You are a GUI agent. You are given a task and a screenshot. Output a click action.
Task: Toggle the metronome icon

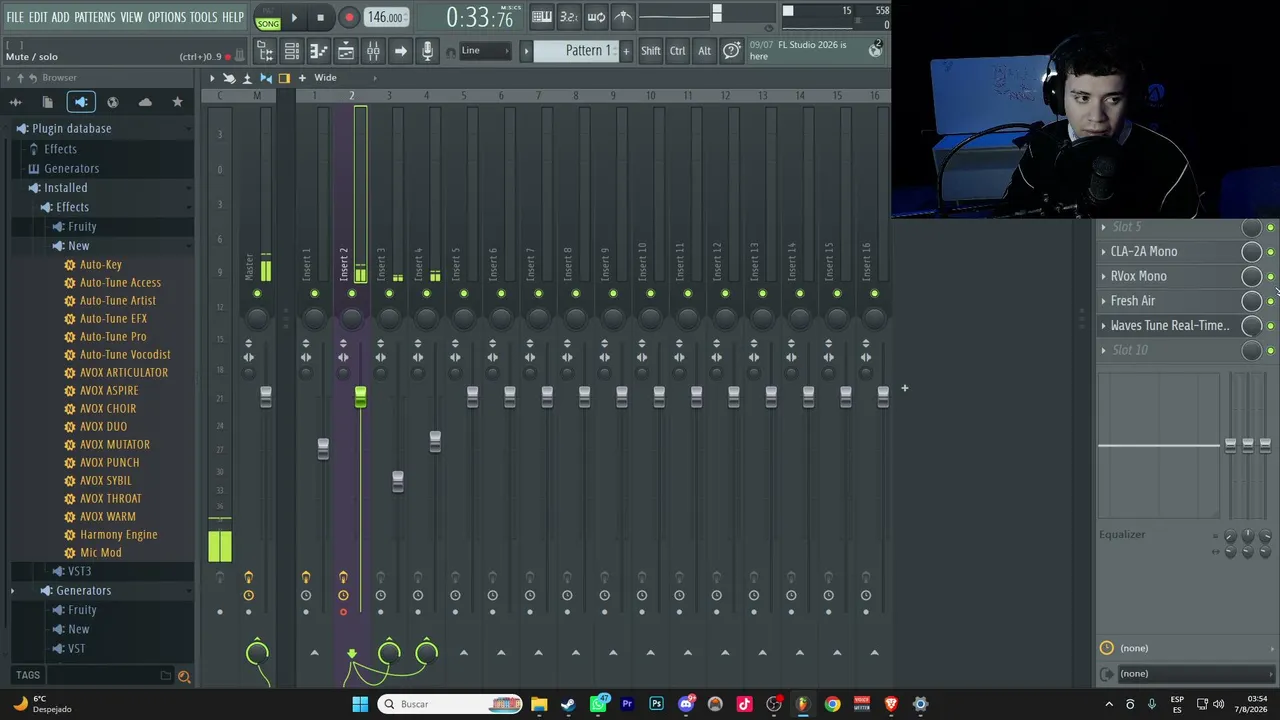[623, 16]
